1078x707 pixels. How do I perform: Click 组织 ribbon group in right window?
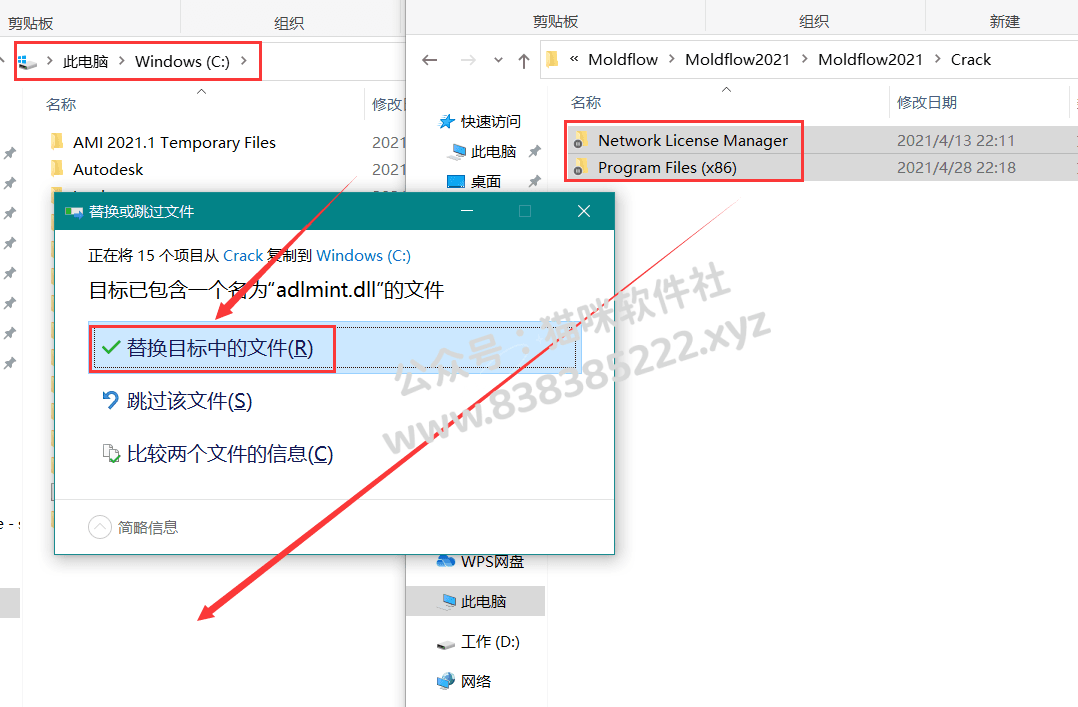pos(814,21)
